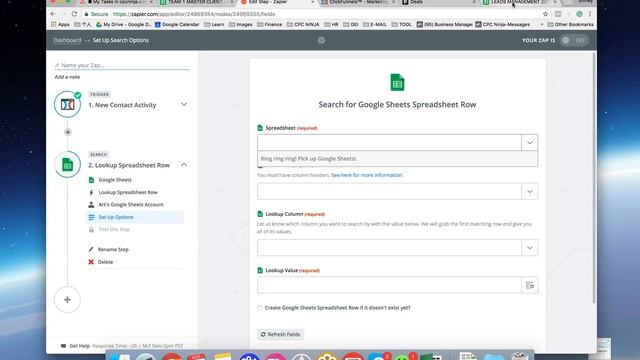The image size is (640, 360).
Task: Go to Dashboard breadcrumb link
Action: 67,40
